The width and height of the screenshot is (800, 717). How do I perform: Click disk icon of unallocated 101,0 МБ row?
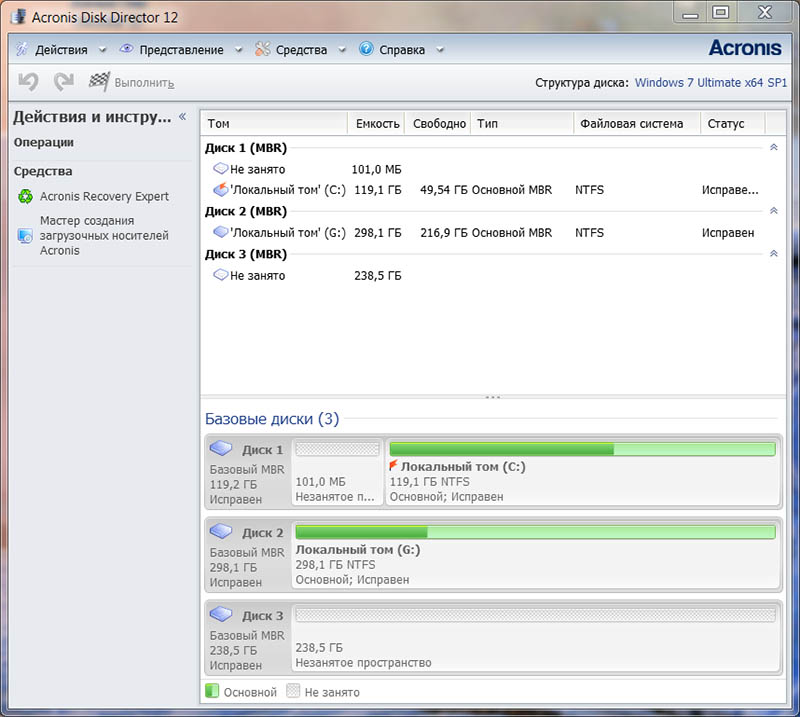pyautogui.click(x=220, y=168)
